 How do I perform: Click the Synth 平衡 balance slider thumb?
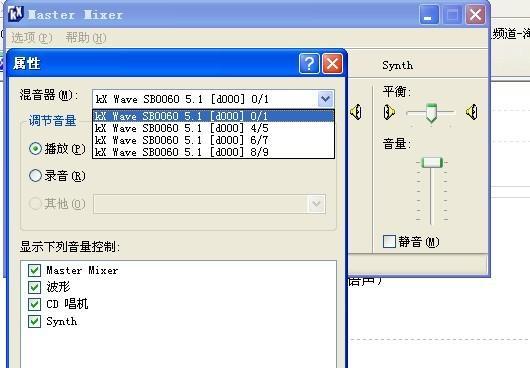pyautogui.click(x=431, y=113)
